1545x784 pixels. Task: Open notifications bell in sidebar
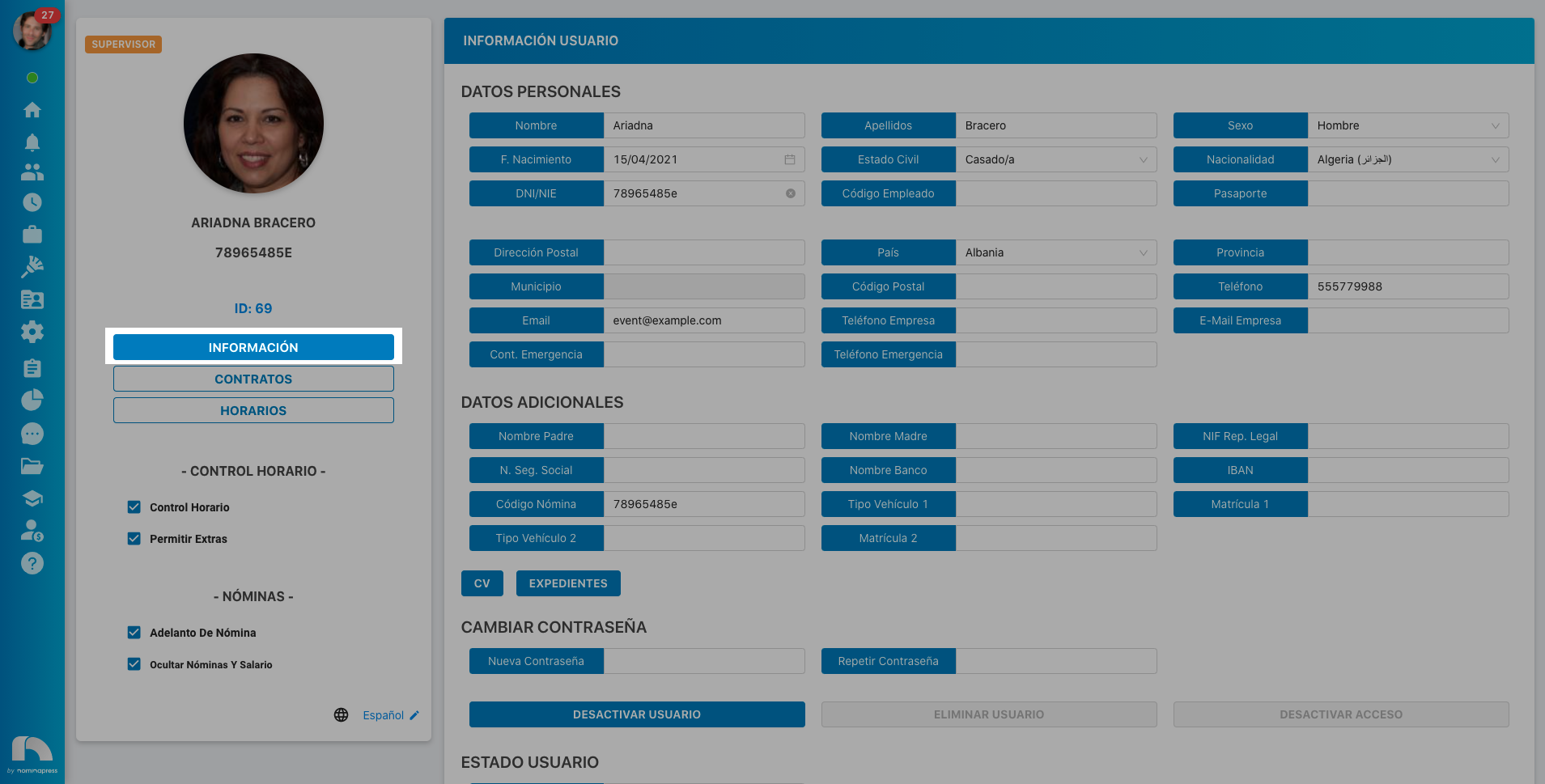click(32, 142)
